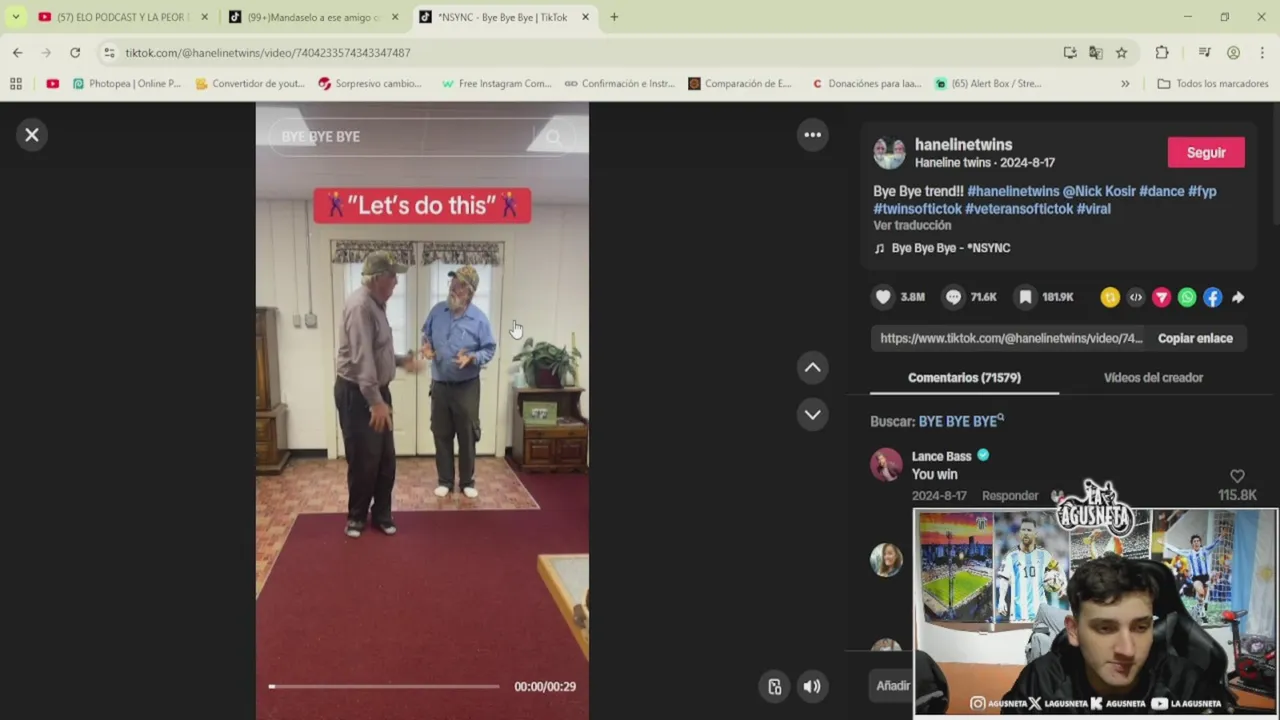Click Lance Bass's avatar
This screenshot has height=720, width=1280.
[x=886, y=466]
